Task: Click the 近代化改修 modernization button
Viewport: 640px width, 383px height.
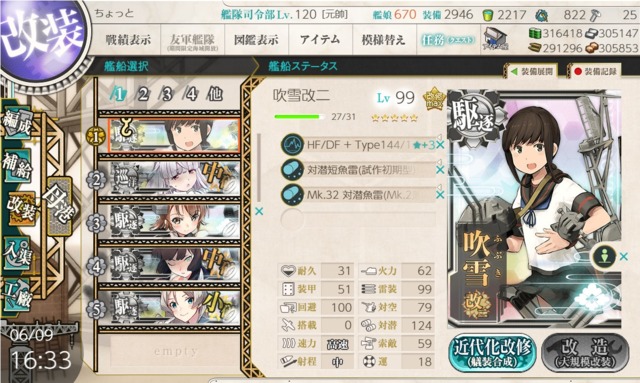Action: pyautogui.click(x=492, y=353)
